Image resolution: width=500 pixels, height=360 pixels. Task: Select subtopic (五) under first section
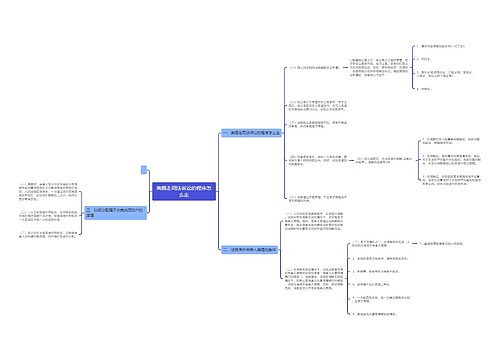coord(318,199)
